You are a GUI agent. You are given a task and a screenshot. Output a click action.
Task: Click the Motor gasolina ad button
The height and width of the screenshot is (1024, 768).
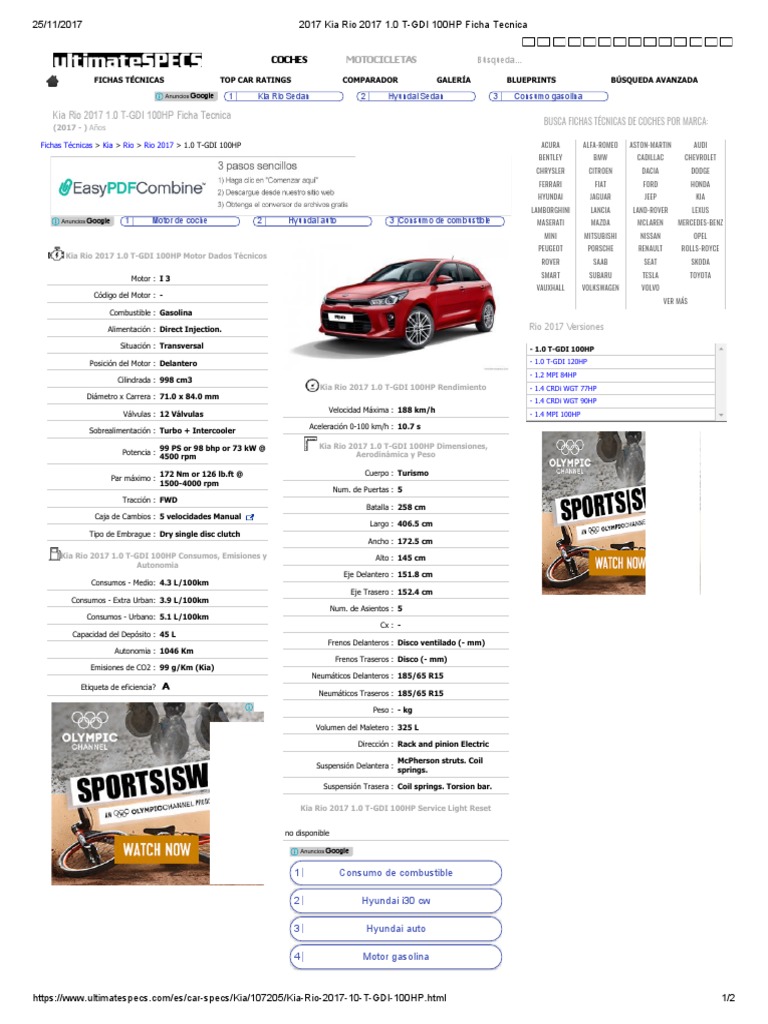click(396, 957)
